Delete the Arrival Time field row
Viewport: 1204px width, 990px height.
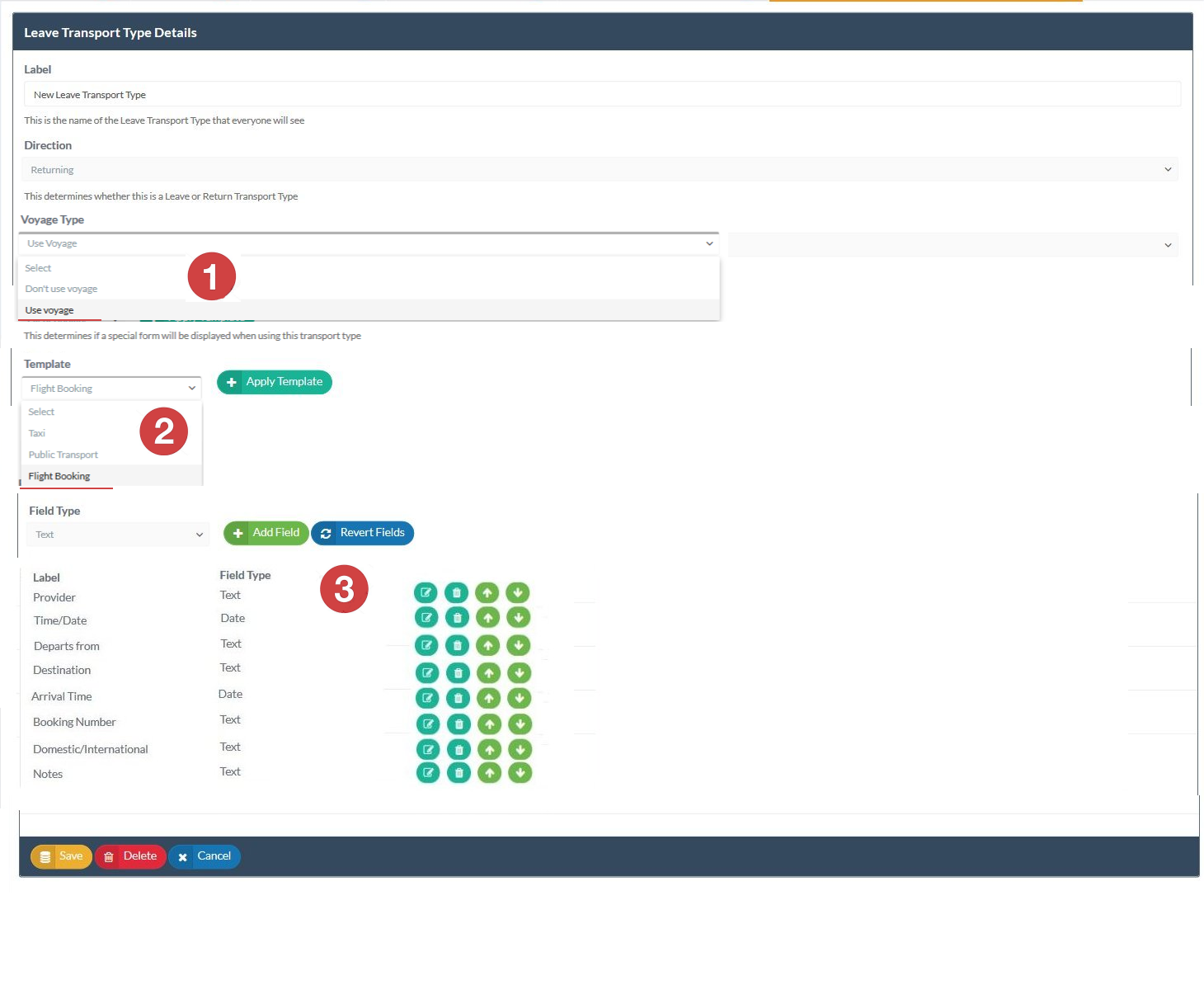[x=459, y=698]
